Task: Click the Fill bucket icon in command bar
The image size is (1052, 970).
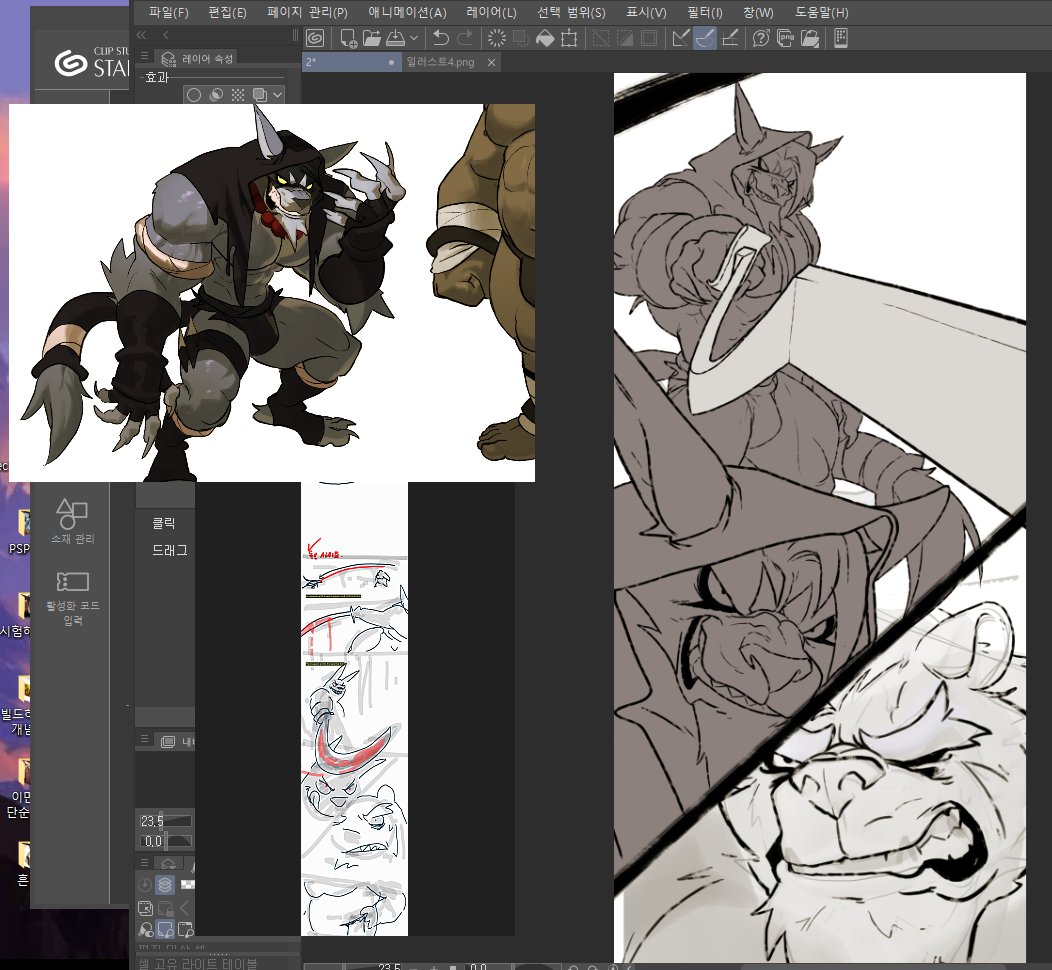Action: tap(545, 38)
